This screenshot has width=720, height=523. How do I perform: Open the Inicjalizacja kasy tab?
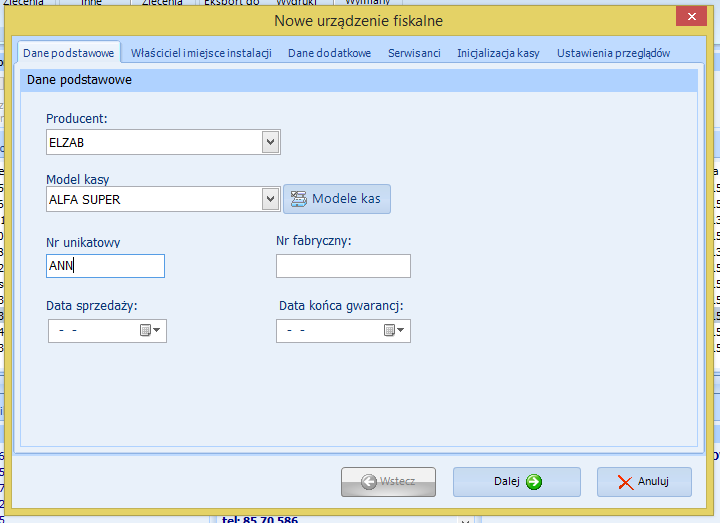pos(498,53)
